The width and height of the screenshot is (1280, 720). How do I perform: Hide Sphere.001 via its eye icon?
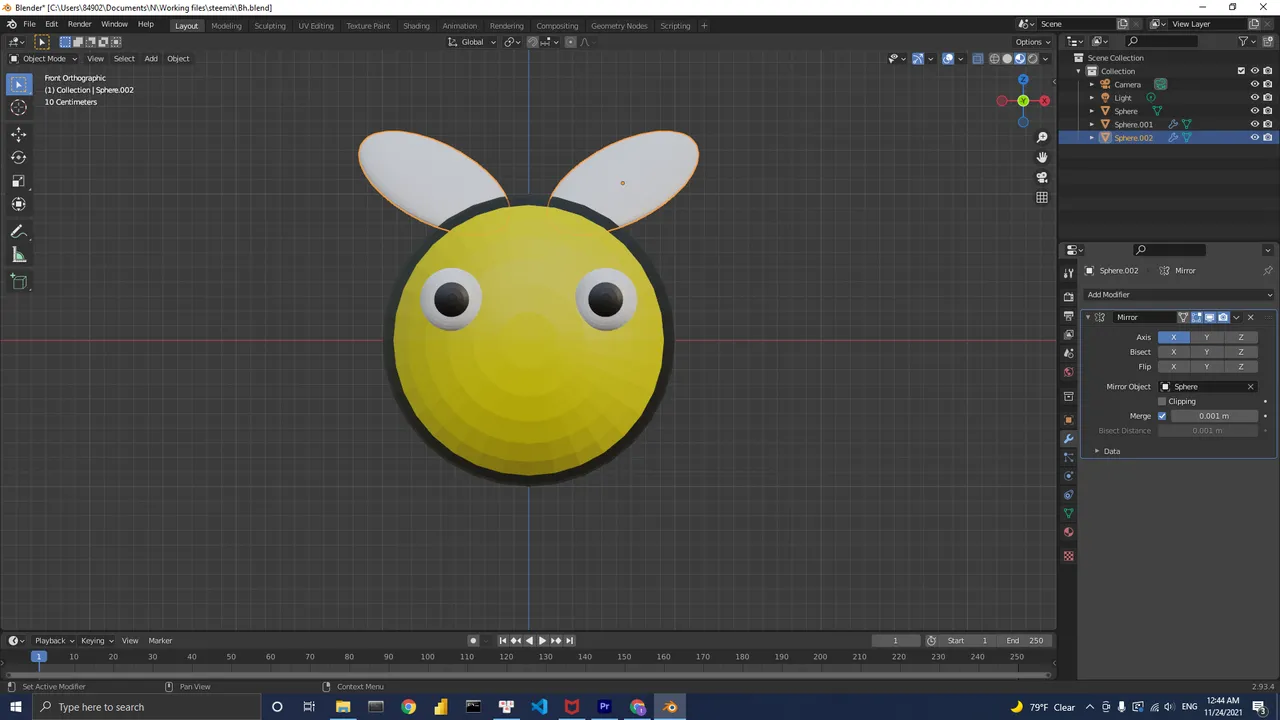(x=1255, y=124)
